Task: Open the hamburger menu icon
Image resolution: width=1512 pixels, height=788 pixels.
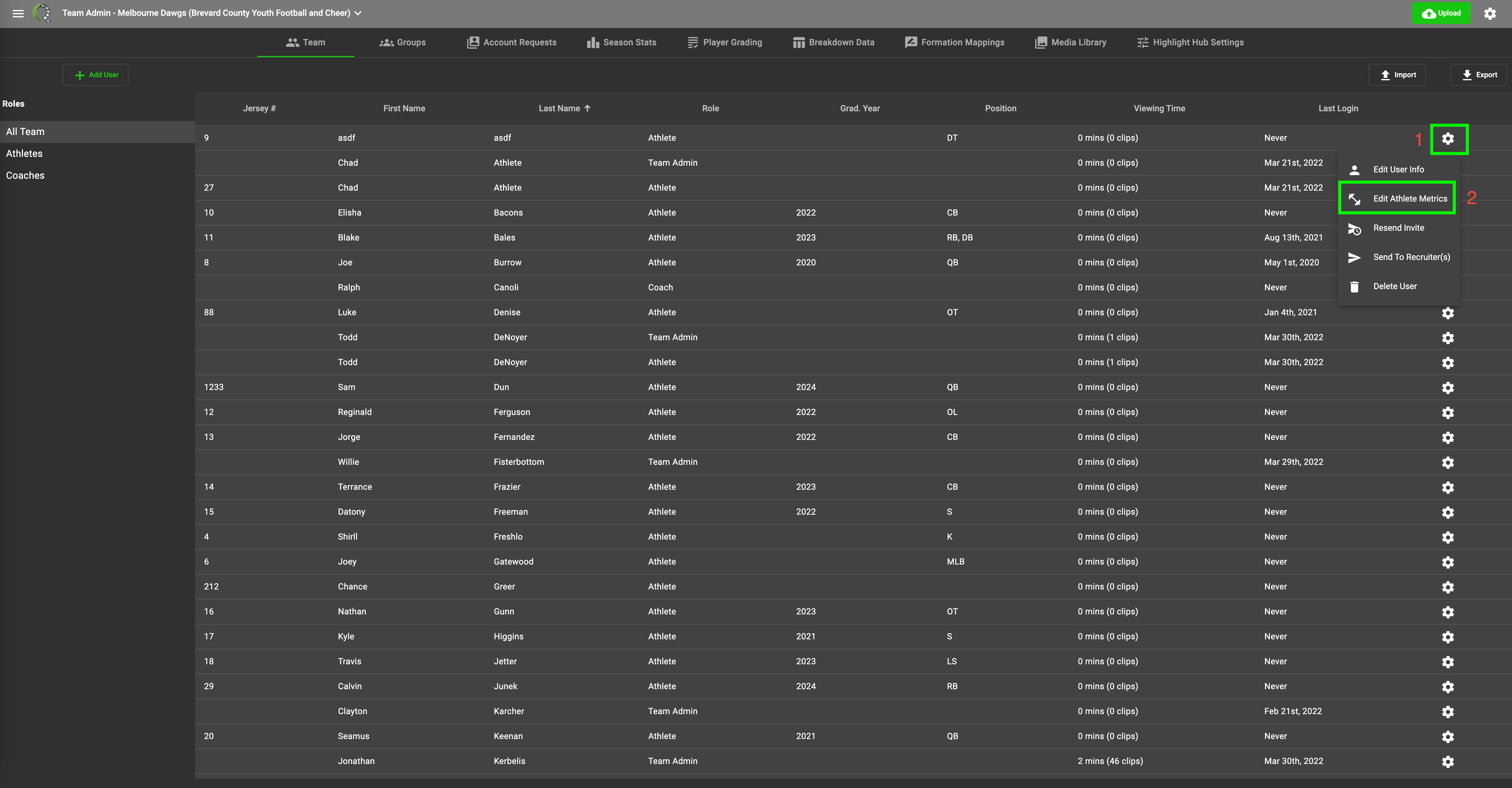Action: coord(18,13)
